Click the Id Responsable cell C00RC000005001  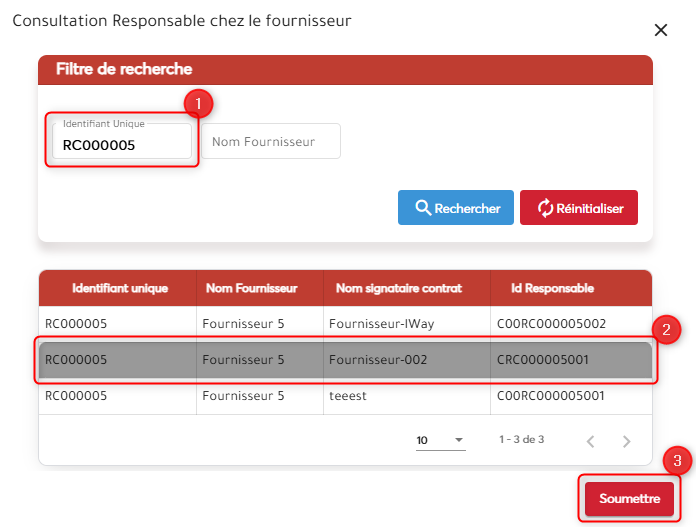click(549, 395)
